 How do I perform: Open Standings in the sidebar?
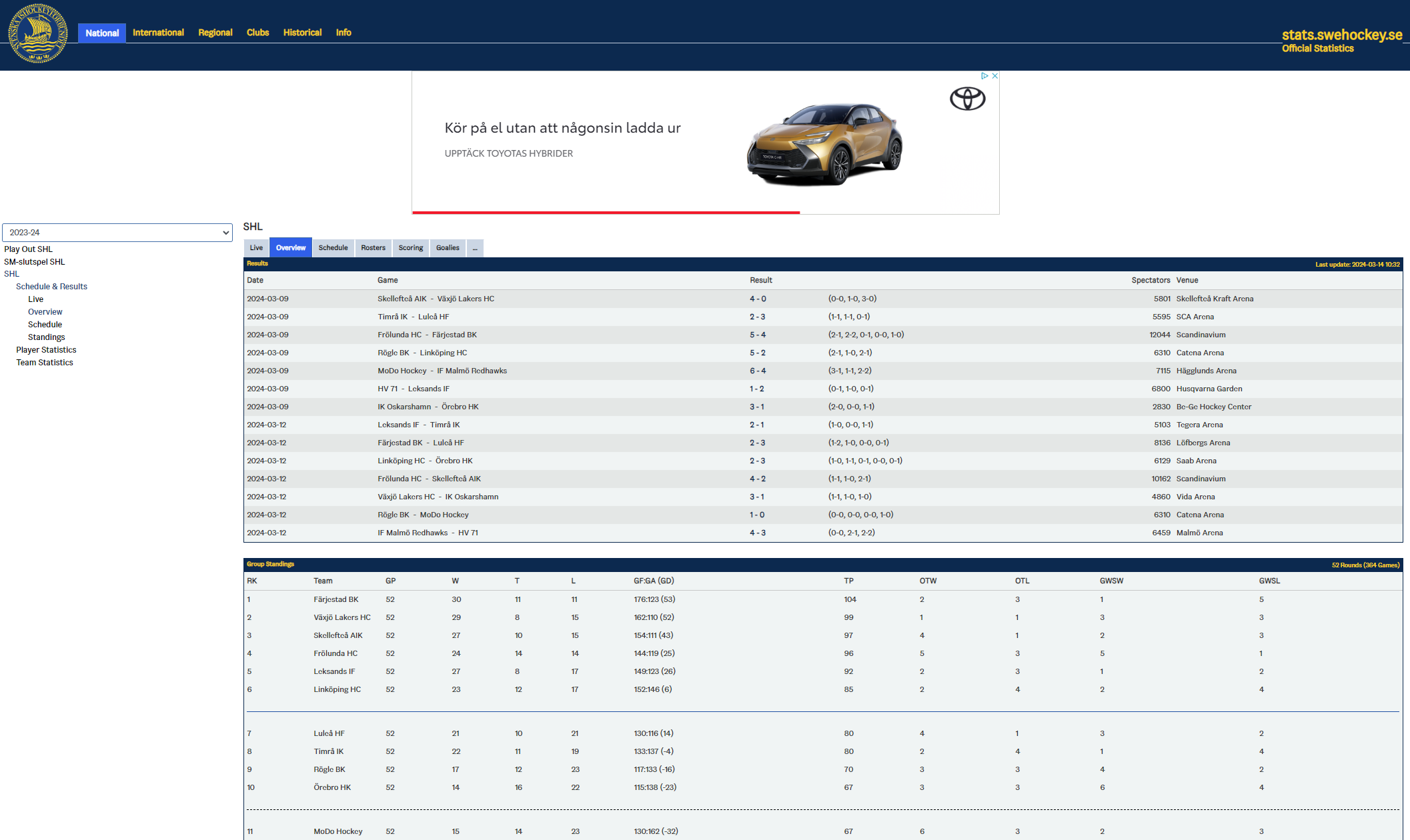pos(47,337)
